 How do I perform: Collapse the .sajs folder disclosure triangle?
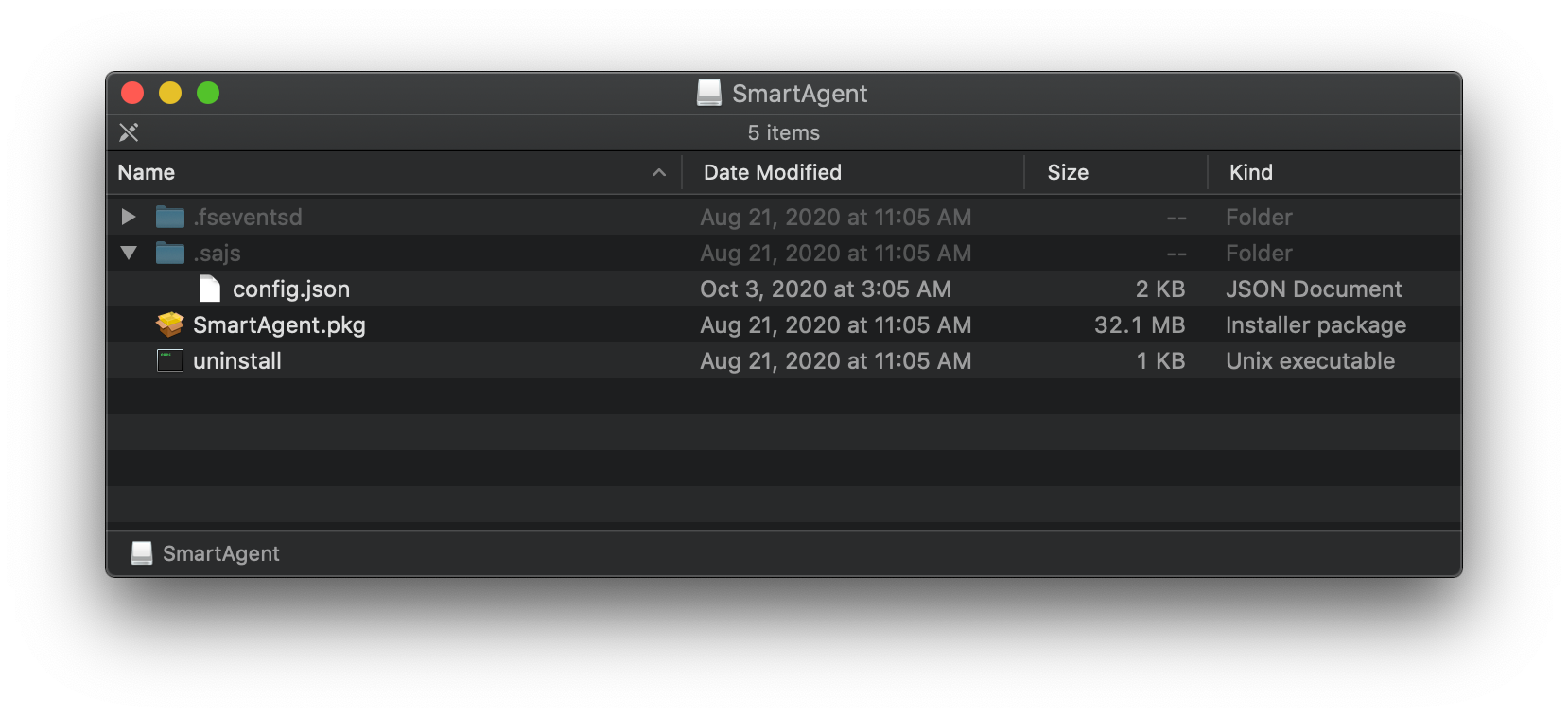[129, 254]
